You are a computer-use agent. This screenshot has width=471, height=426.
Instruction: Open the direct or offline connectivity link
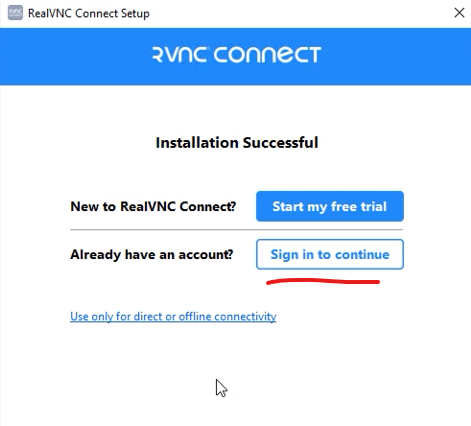(173, 316)
